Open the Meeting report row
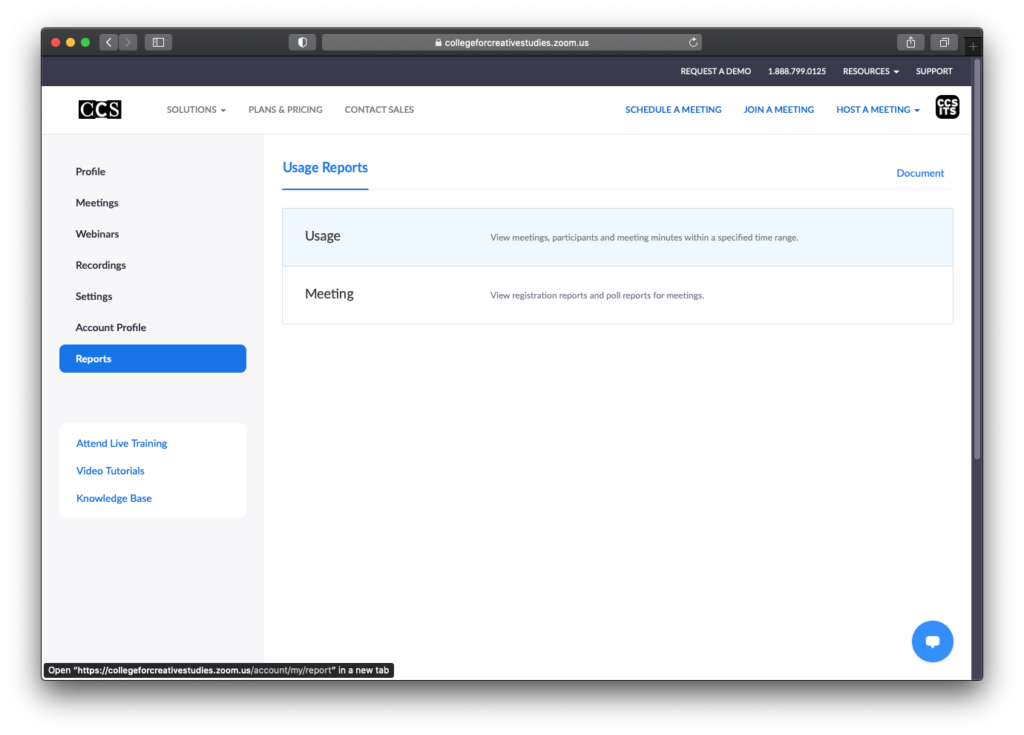Image resolution: width=1024 pixels, height=735 pixels. (617, 295)
